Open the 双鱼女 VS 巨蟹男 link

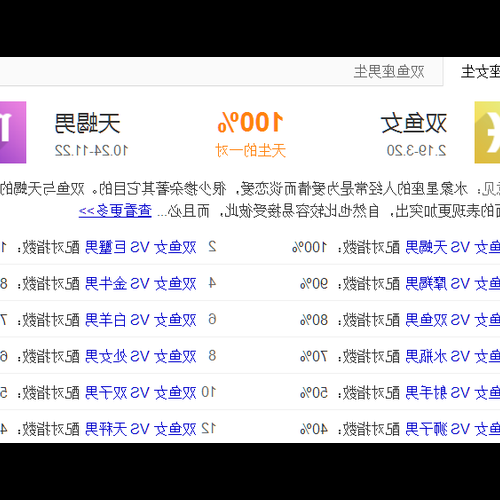click(141, 247)
